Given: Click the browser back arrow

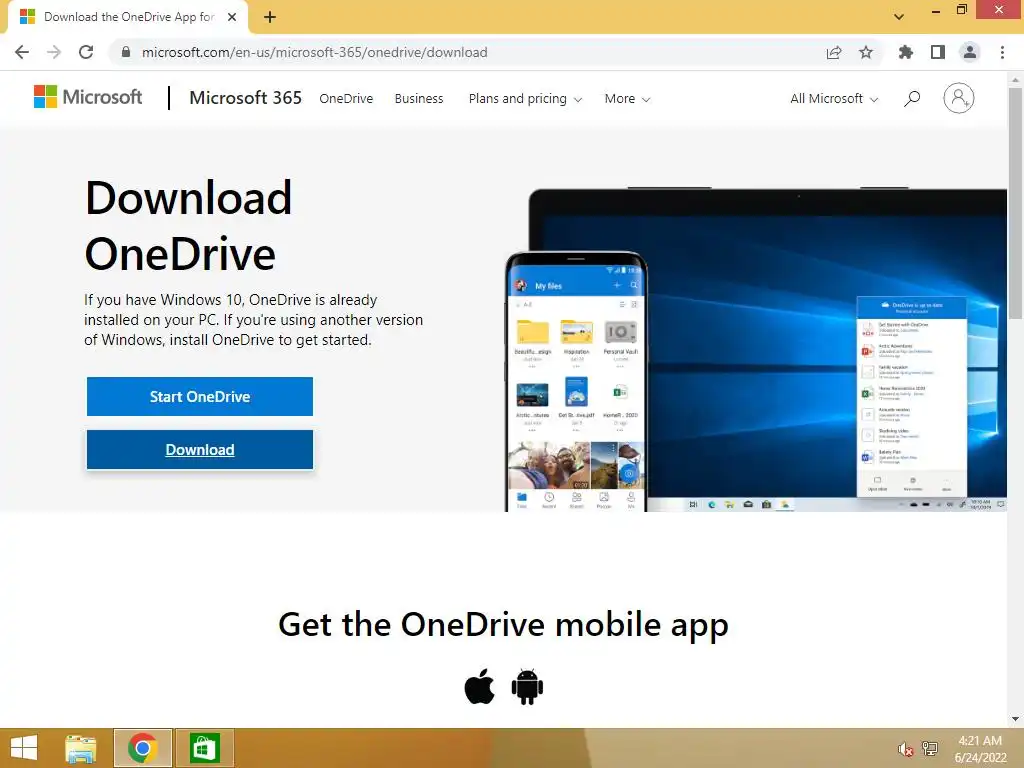Looking at the screenshot, I should (x=22, y=52).
